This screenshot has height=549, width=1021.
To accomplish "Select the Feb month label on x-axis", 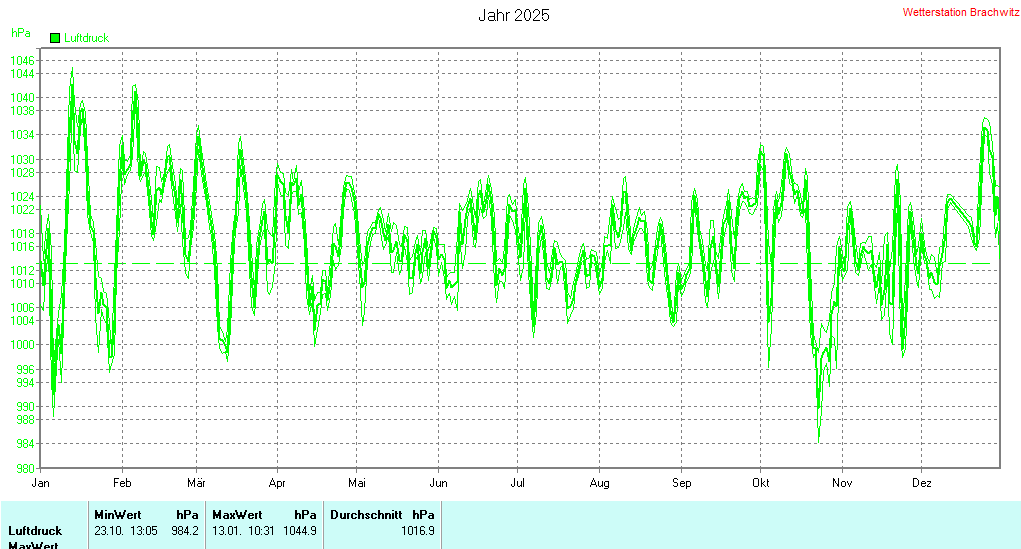I will coord(122,483).
